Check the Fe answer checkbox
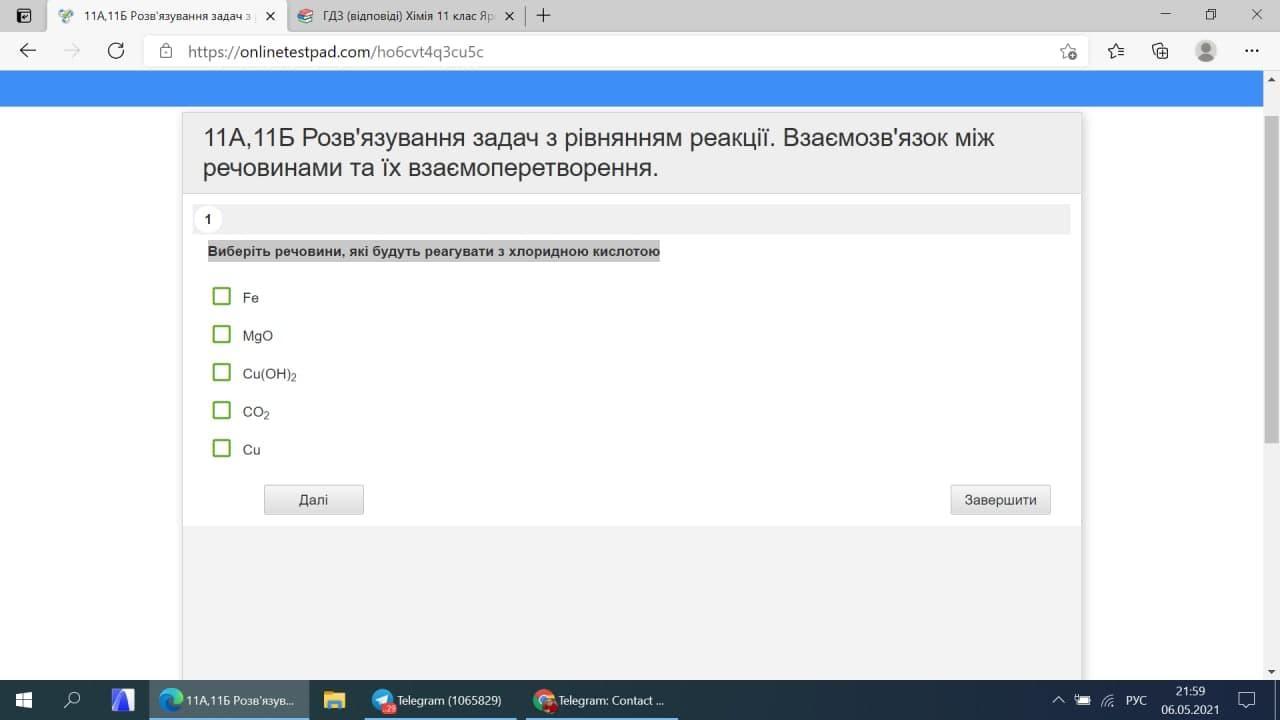Viewport: 1280px width, 720px height. tap(222, 297)
